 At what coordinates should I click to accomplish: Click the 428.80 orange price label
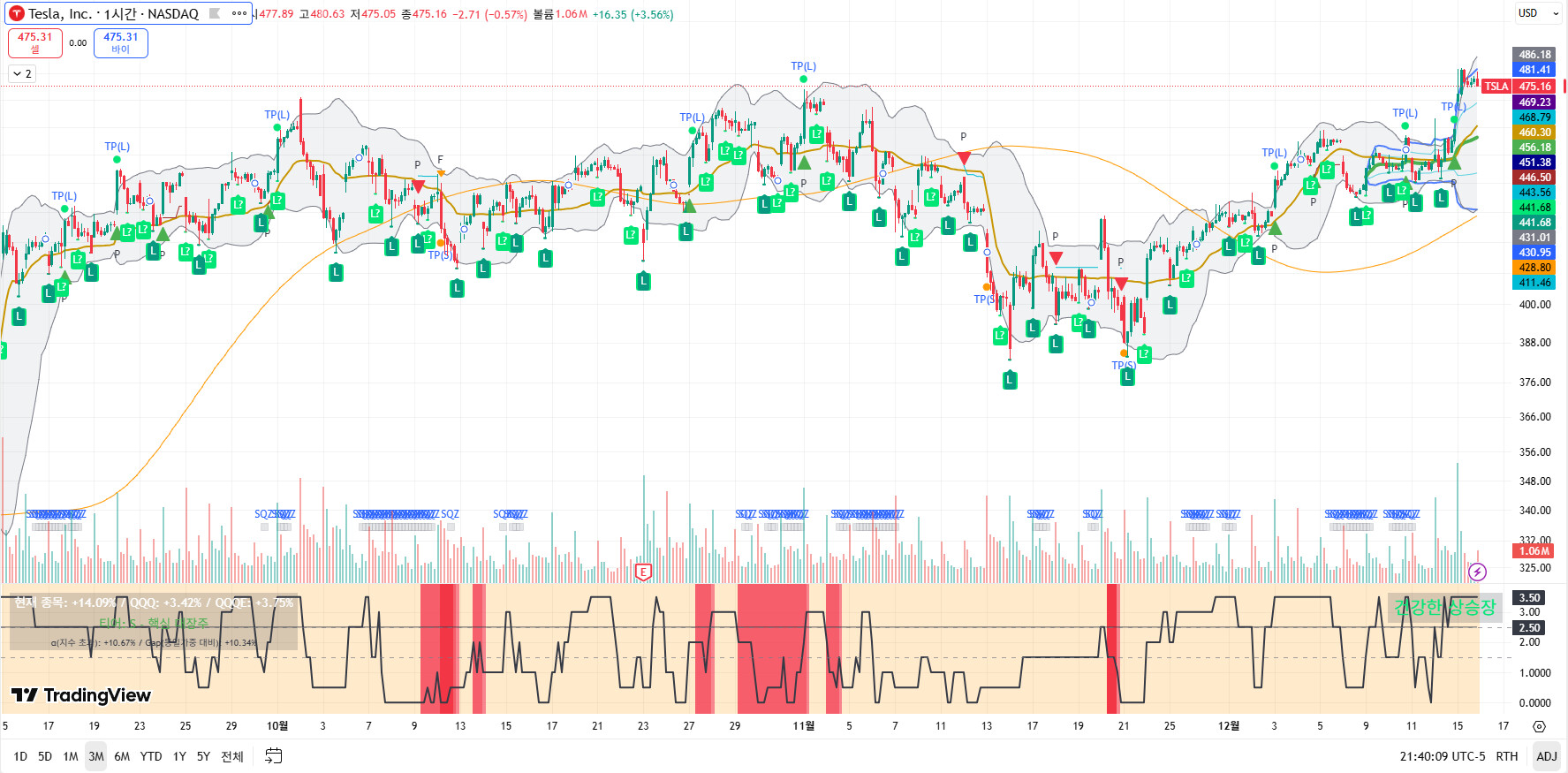[x=1534, y=268]
